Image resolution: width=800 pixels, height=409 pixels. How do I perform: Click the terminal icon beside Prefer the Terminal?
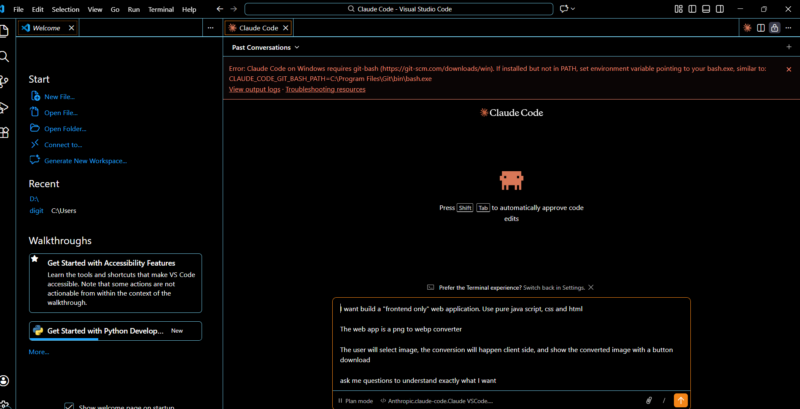[431, 288]
